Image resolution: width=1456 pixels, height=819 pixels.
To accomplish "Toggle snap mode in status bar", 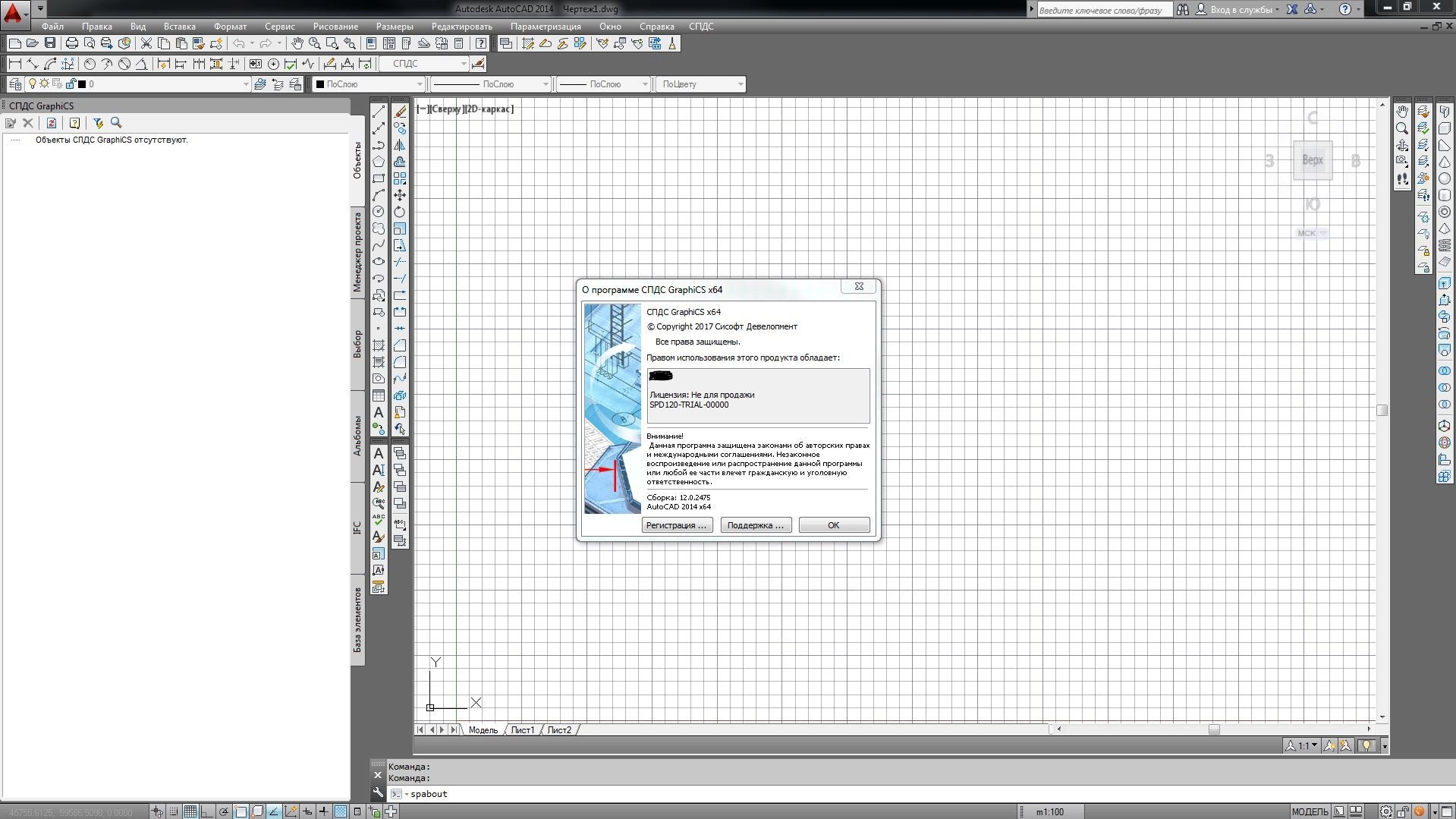I will click(174, 811).
